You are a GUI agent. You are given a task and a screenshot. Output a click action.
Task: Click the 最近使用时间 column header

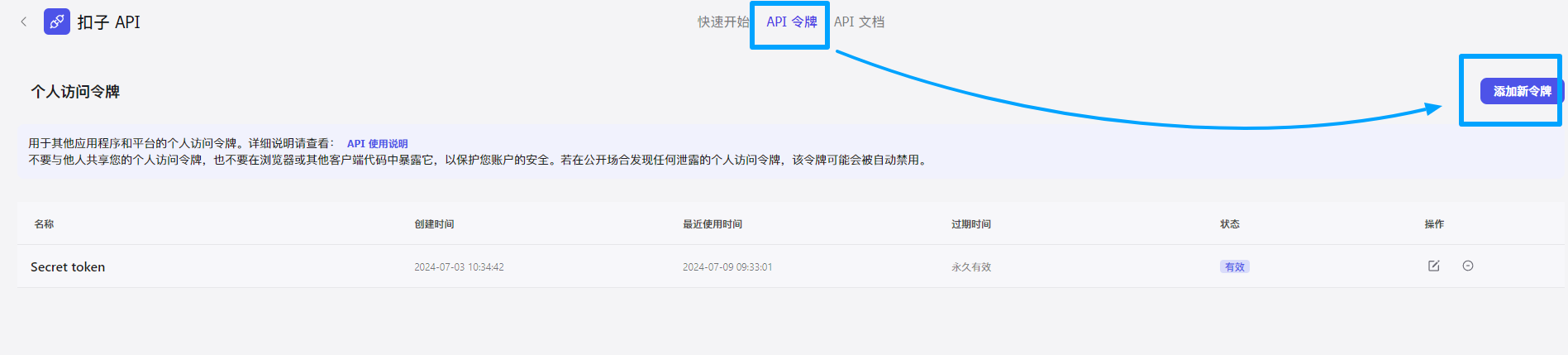(713, 223)
